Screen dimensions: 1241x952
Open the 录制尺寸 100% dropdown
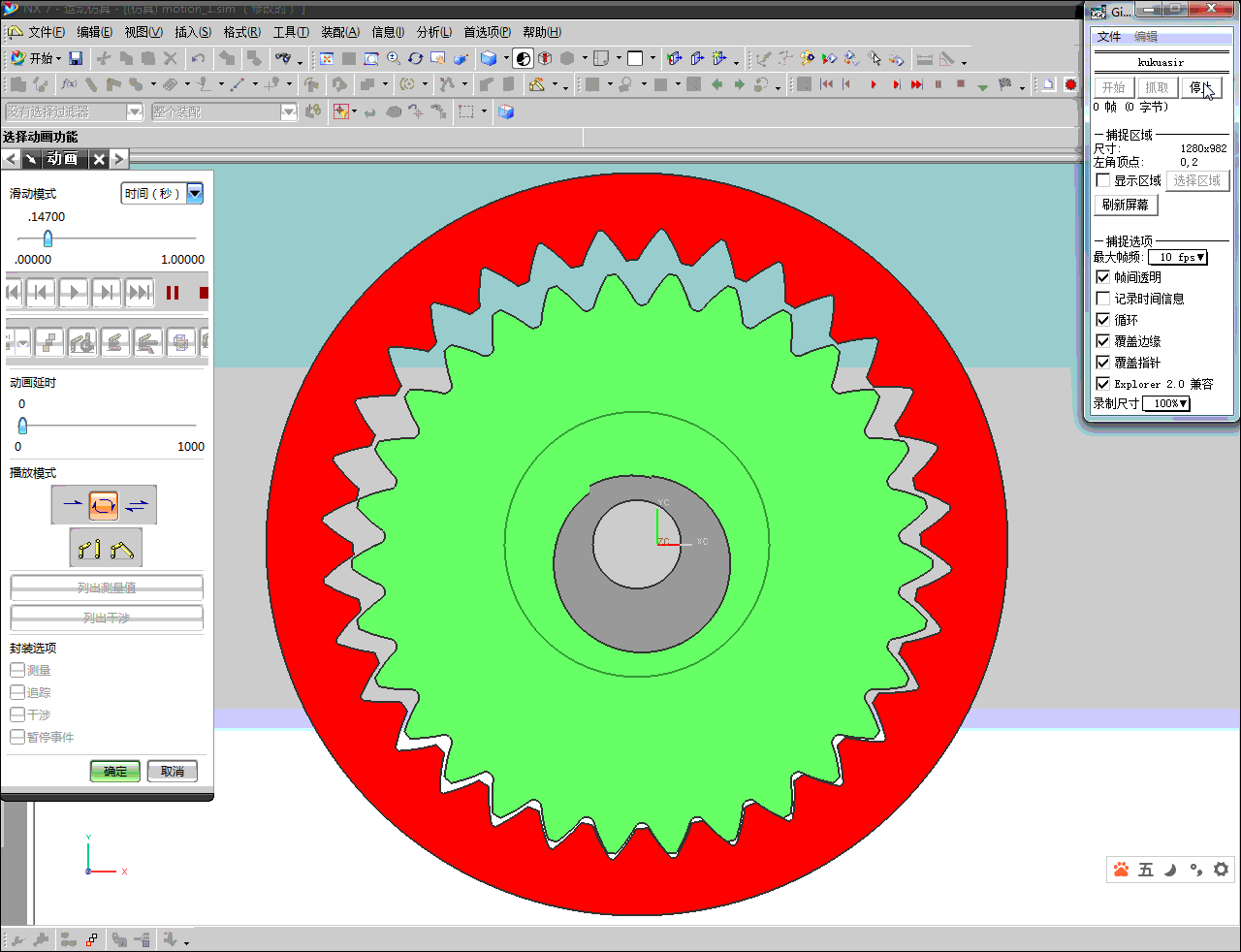coord(1166,403)
